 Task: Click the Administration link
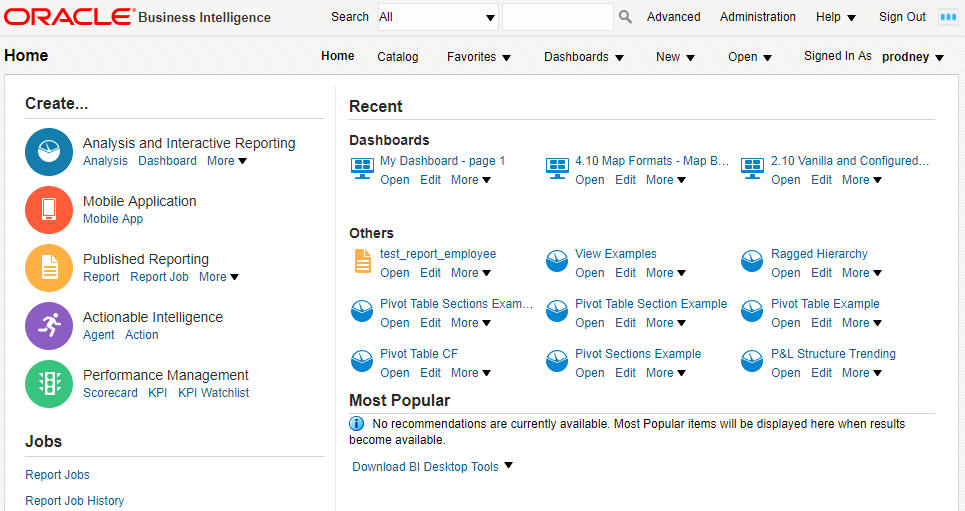point(758,17)
